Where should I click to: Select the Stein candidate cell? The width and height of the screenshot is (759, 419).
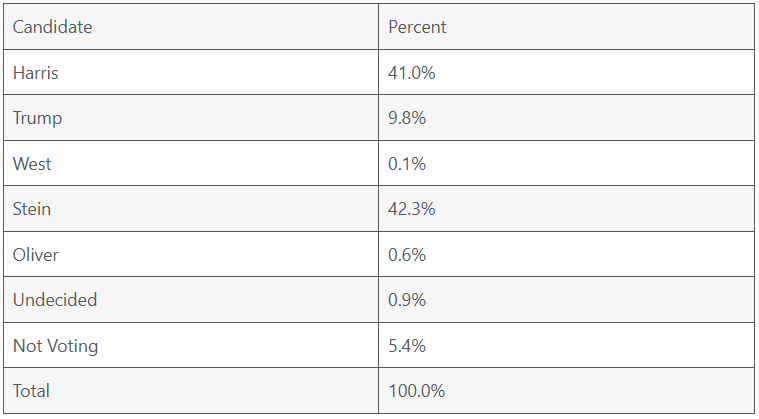[x=32, y=209]
